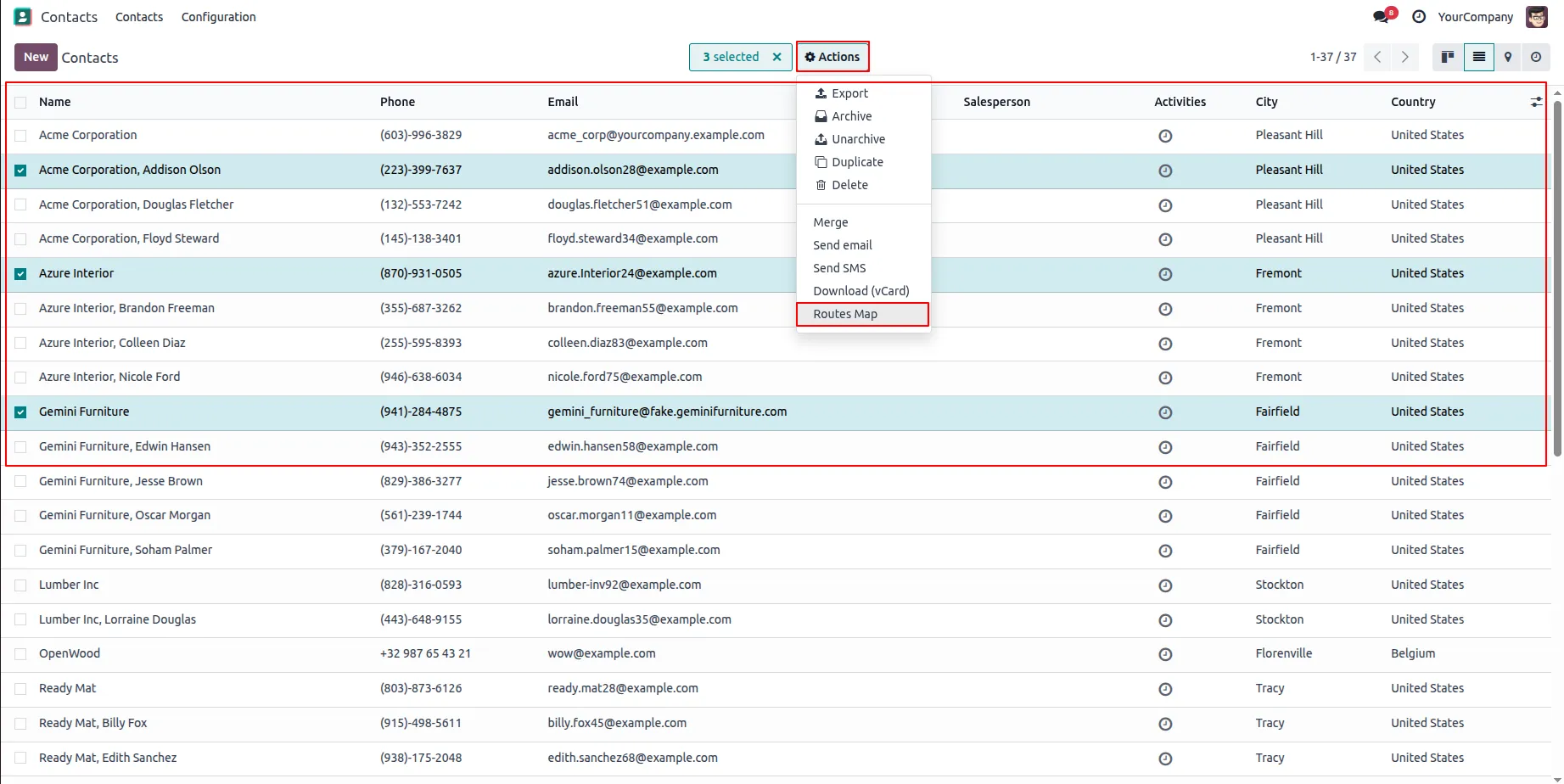Open activities clock icon beside YourCompany
The width and height of the screenshot is (1564, 784).
[1419, 17]
